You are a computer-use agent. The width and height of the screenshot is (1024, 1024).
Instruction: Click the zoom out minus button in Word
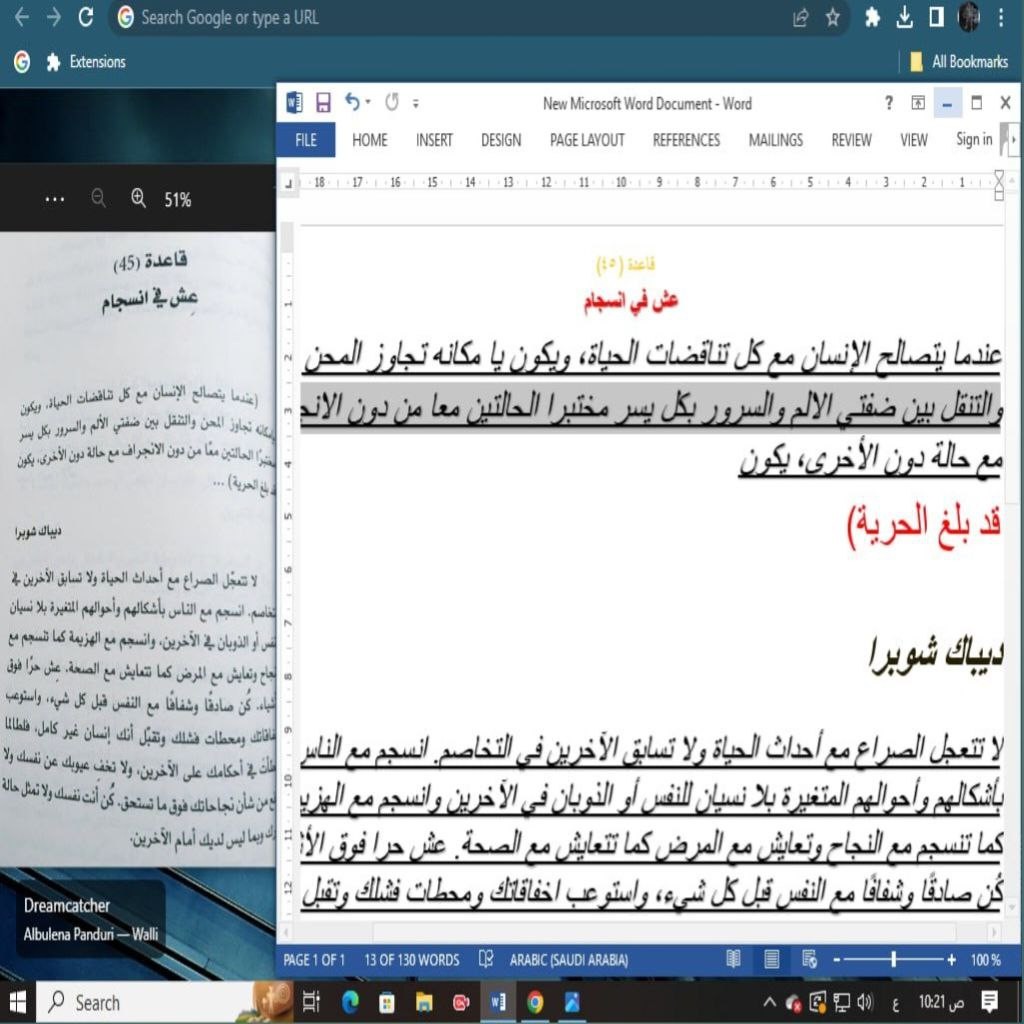pyautogui.click(x=837, y=959)
